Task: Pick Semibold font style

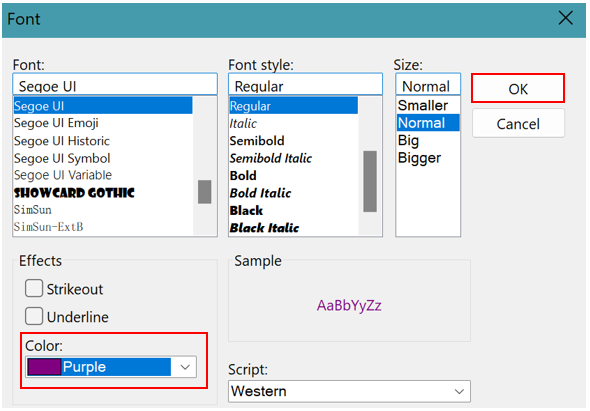Action: point(257,141)
